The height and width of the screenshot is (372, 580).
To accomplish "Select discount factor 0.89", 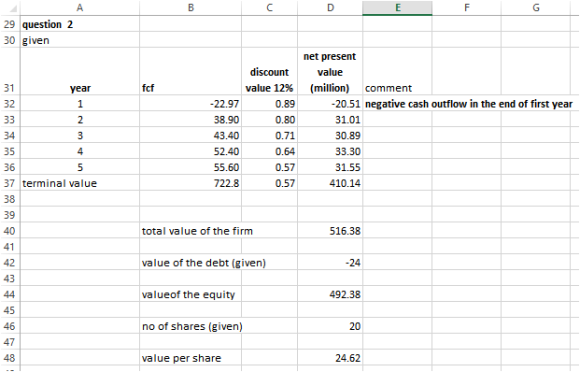I will pyautogui.click(x=270, y=104).
